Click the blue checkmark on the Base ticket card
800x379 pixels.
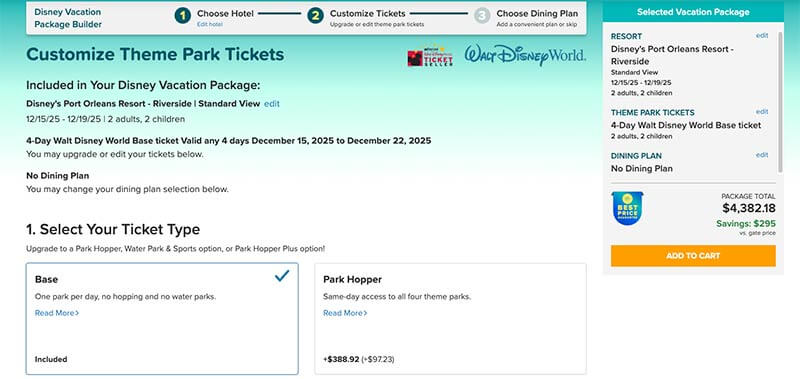pyautogui.click(x=282, y=276)
